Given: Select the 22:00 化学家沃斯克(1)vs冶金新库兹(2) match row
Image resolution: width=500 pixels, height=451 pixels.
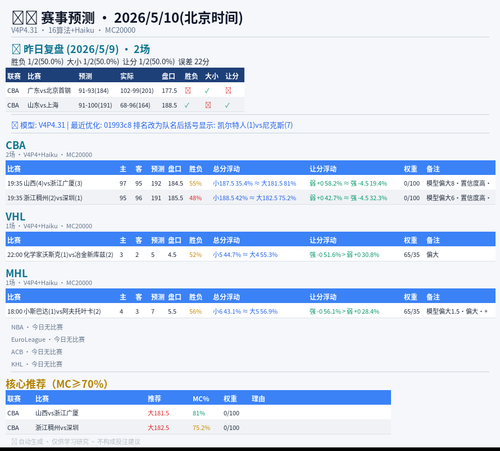Looking at the screenshot, I should click(x=250, y=255).
